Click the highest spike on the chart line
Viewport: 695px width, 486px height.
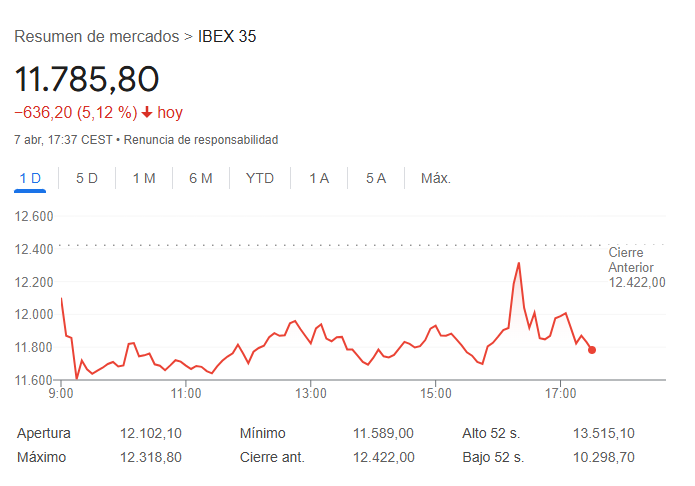tap(519, 263)
